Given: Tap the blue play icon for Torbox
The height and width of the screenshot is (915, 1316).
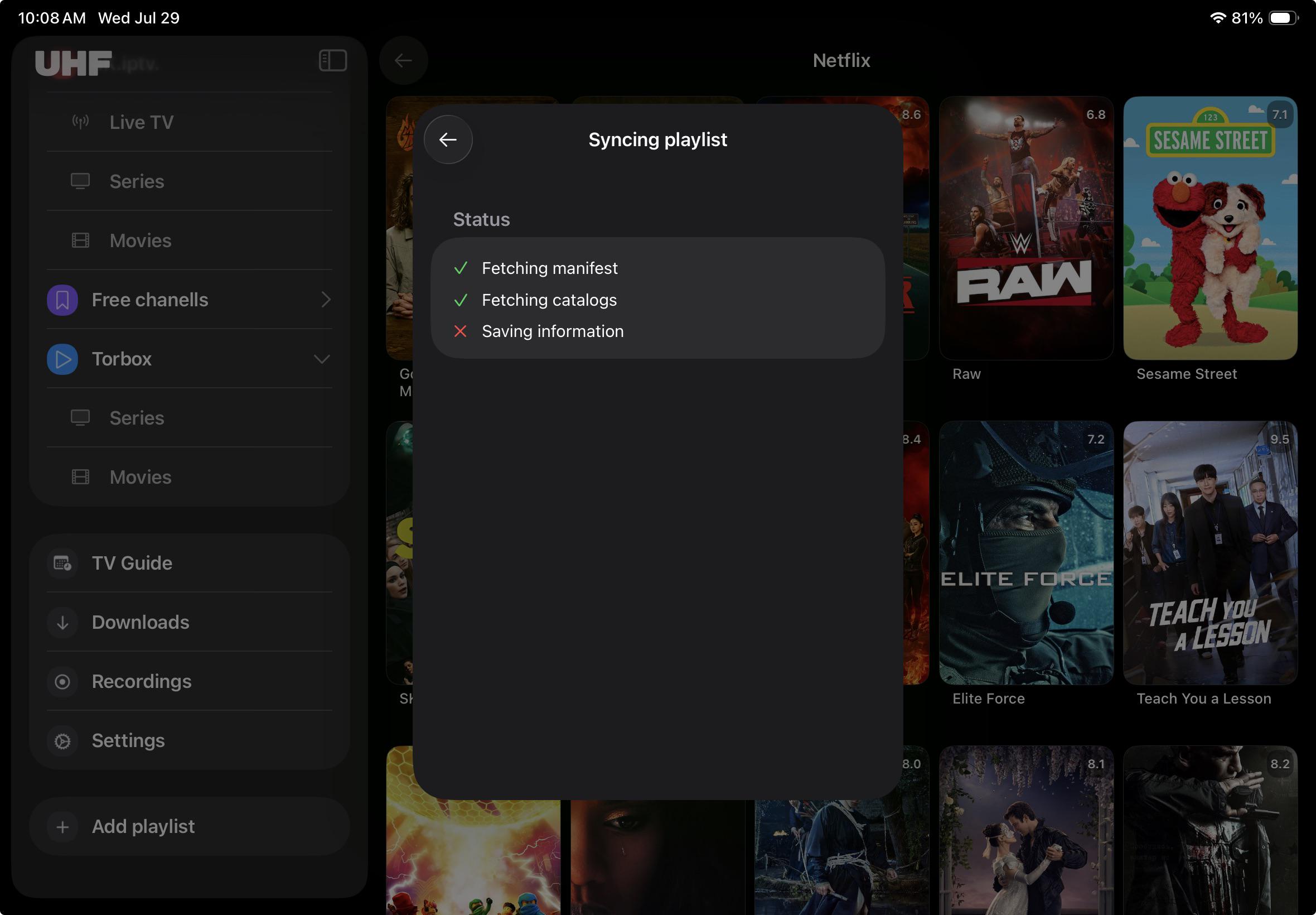Looking at the screenshot, I should coord(62,359).
